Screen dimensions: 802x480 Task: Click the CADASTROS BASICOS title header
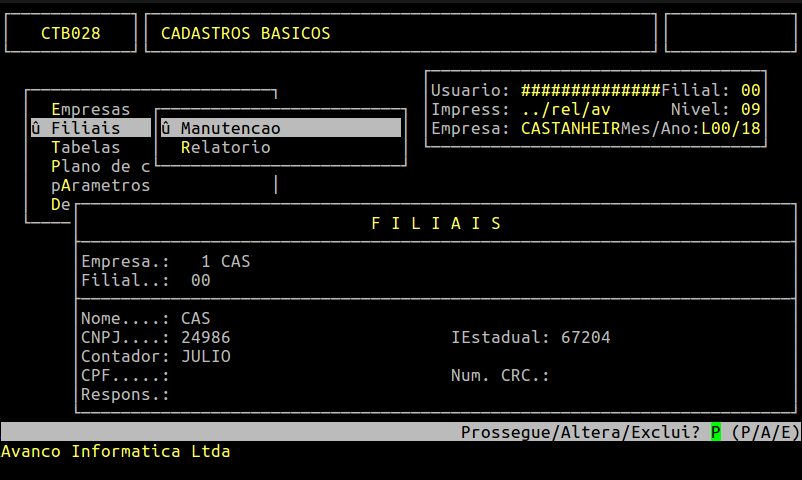[x=245, y=33]
